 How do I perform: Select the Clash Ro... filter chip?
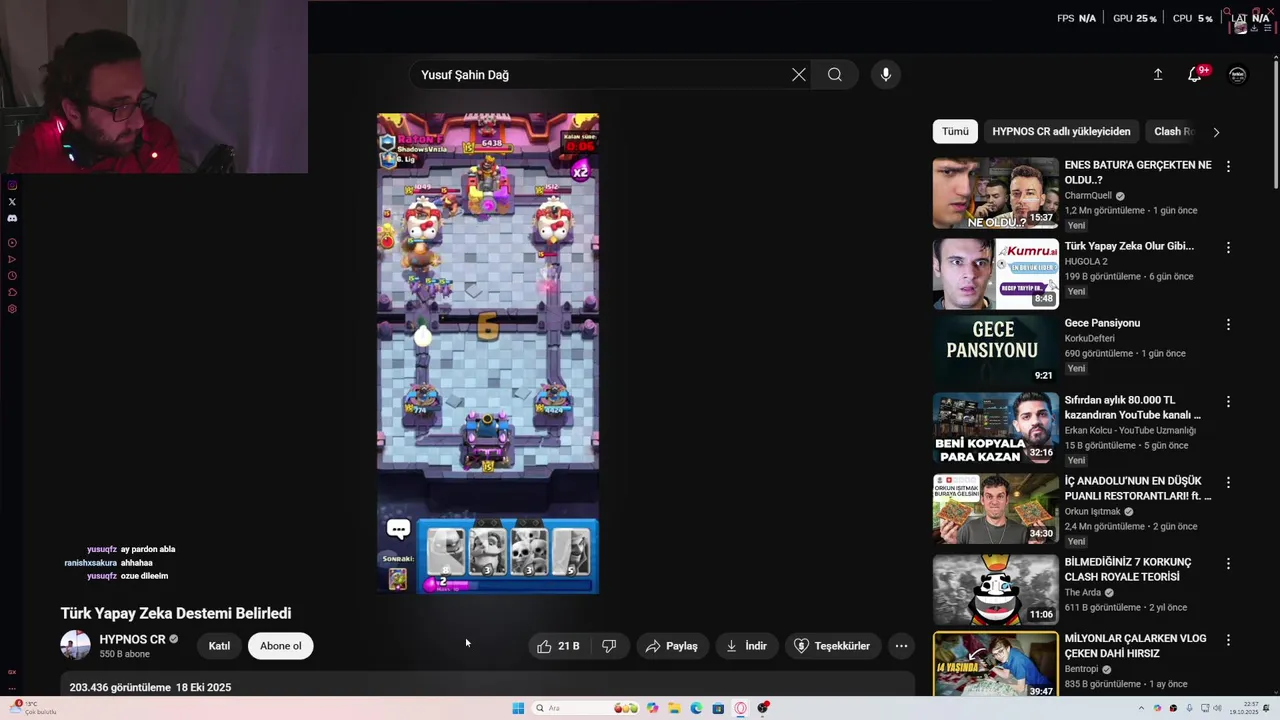(1174, 131)
